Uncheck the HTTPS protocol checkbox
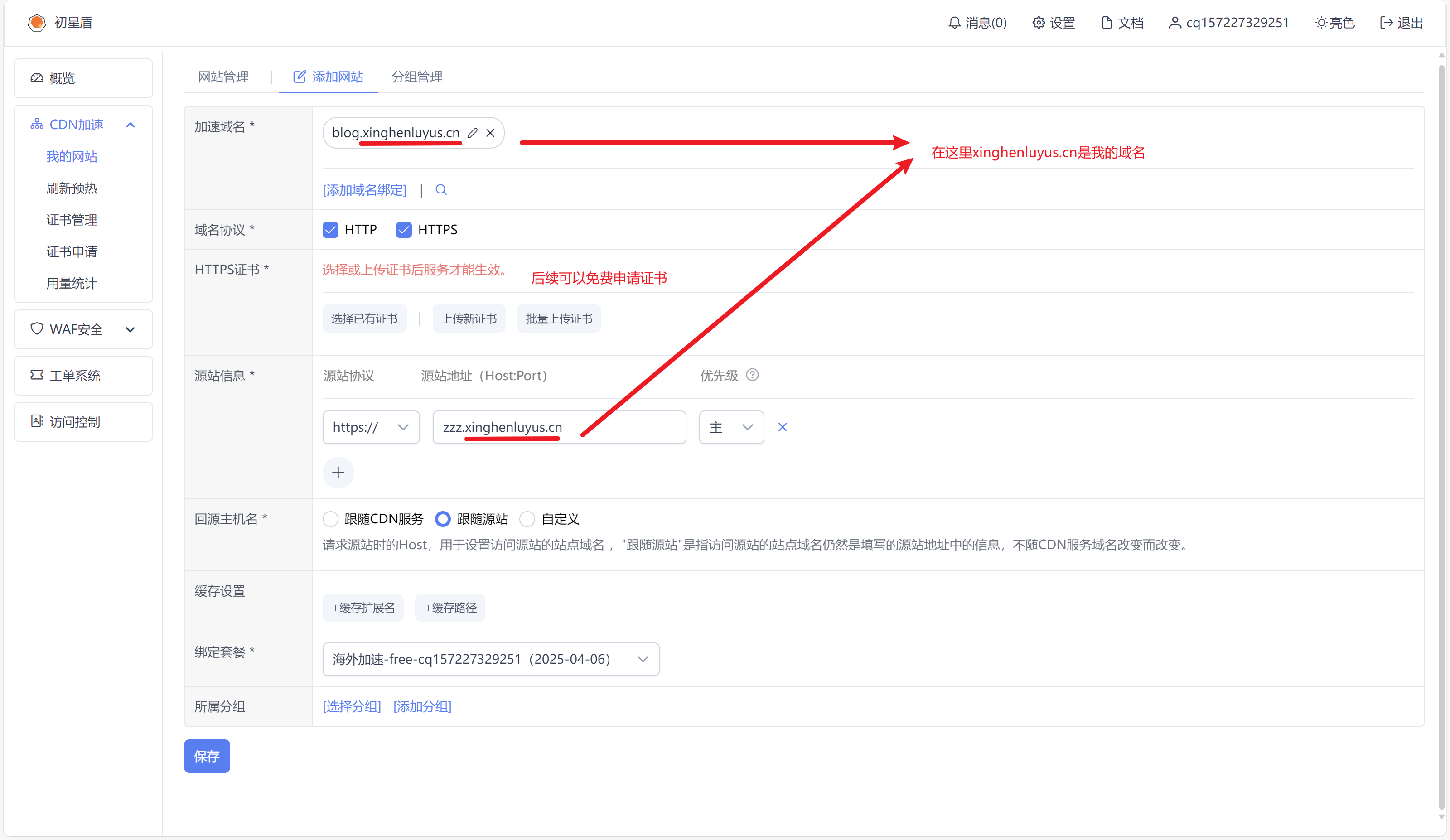 pyautogui.click(x=404, y=230)
